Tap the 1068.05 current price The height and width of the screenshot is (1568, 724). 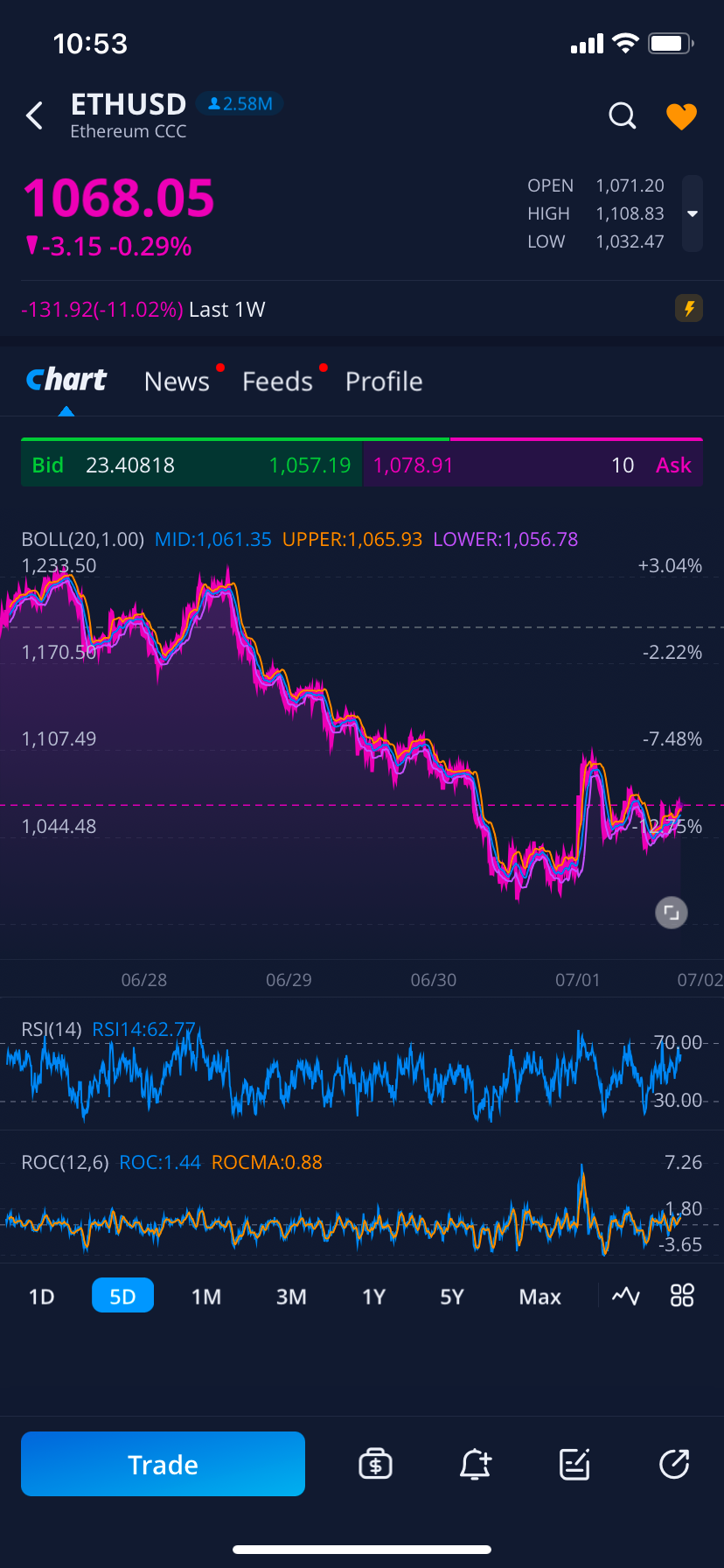119,198
